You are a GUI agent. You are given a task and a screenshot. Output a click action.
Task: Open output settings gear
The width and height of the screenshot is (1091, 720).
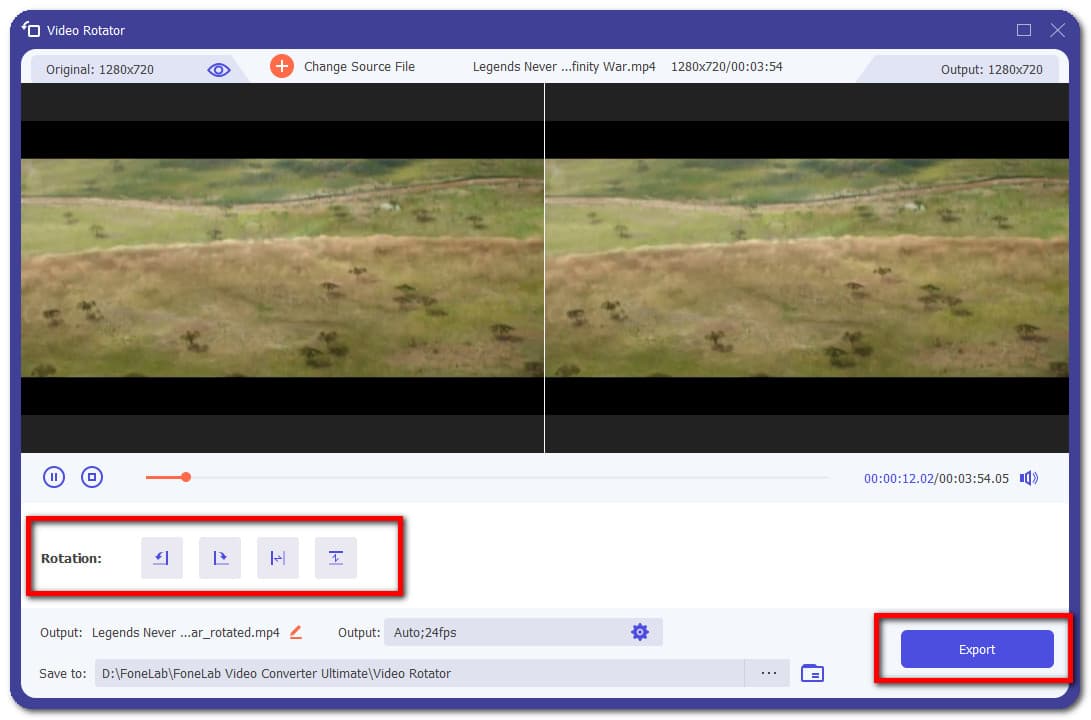point(639,632)
